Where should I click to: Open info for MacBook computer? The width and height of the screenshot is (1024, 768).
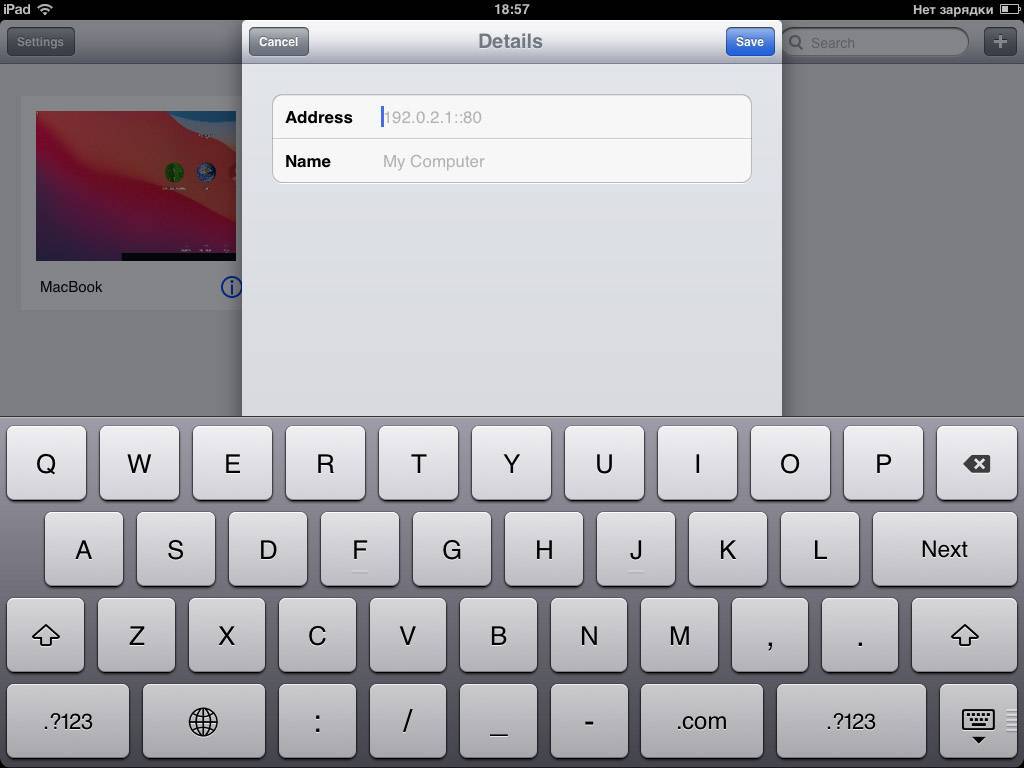coord(231,287)
